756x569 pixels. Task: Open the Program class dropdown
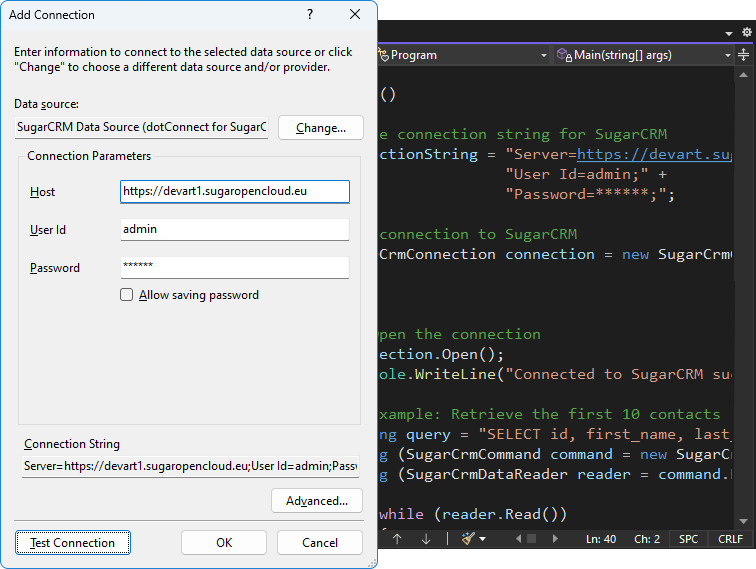(x=543, y=55)
